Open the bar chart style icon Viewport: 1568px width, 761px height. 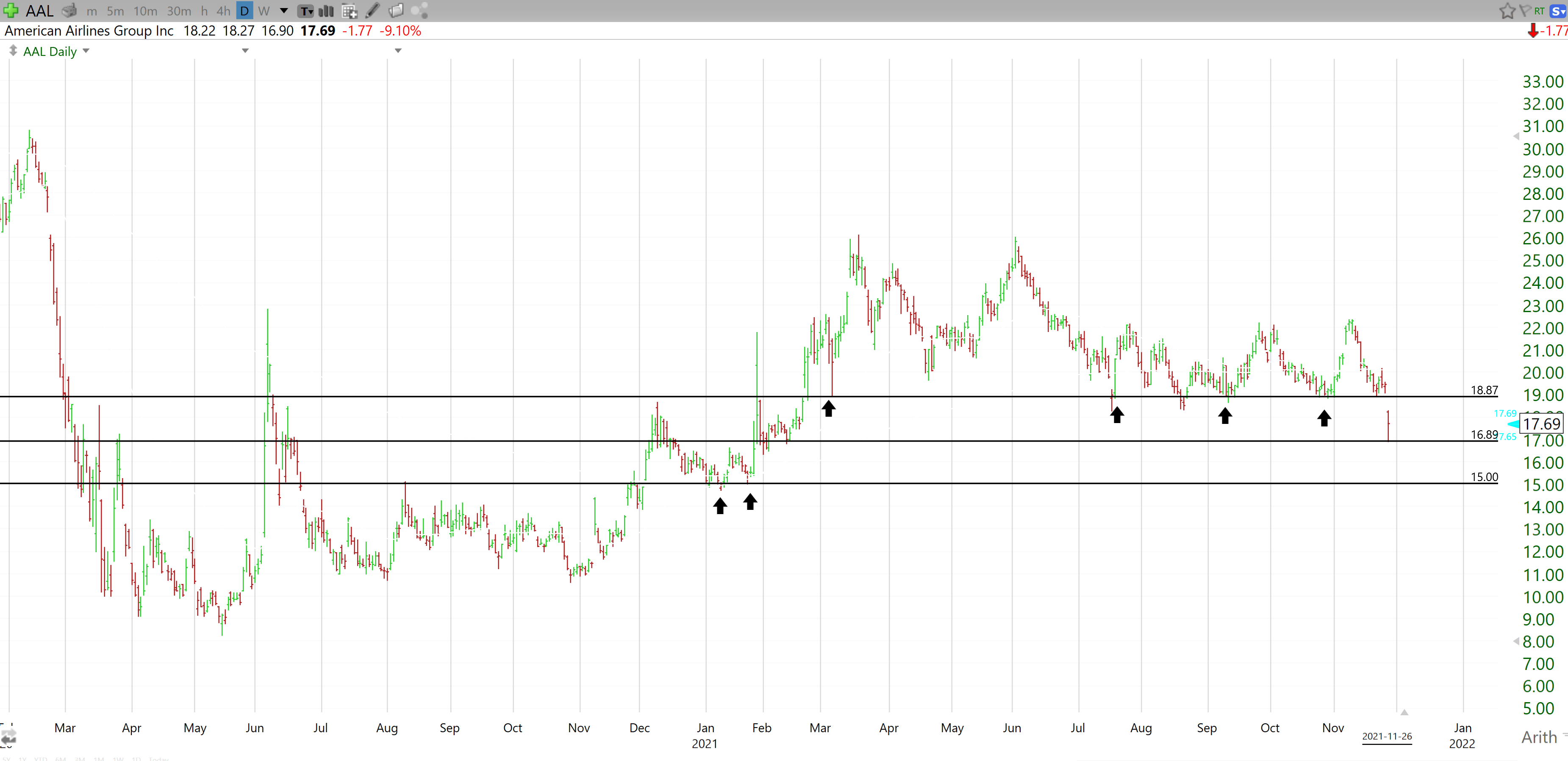tap(327, 10)
